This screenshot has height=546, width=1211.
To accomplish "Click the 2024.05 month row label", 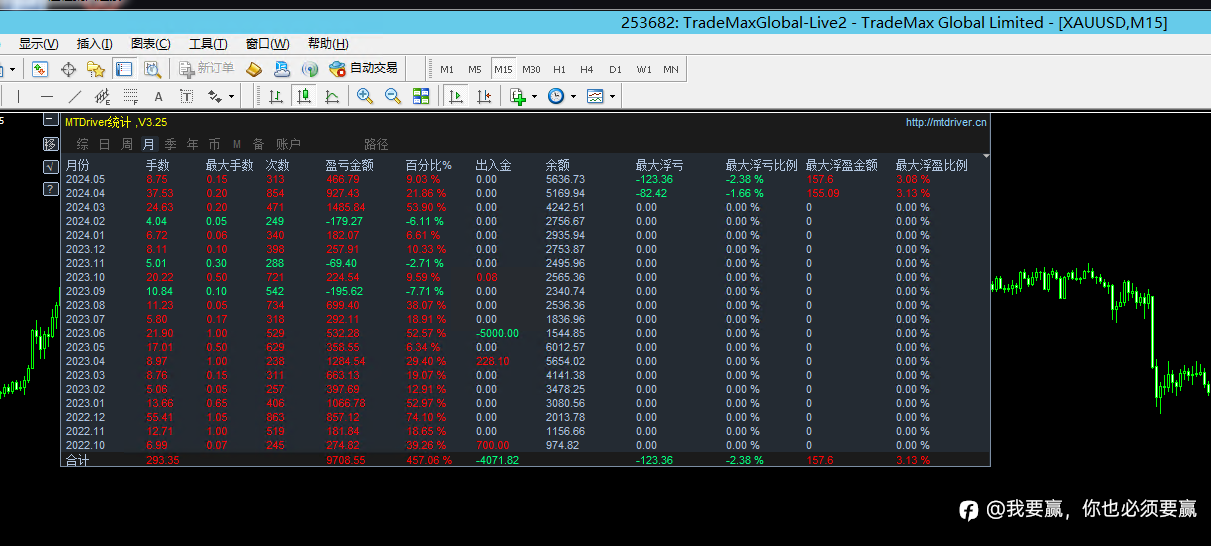I will click(x=85, y=179).
